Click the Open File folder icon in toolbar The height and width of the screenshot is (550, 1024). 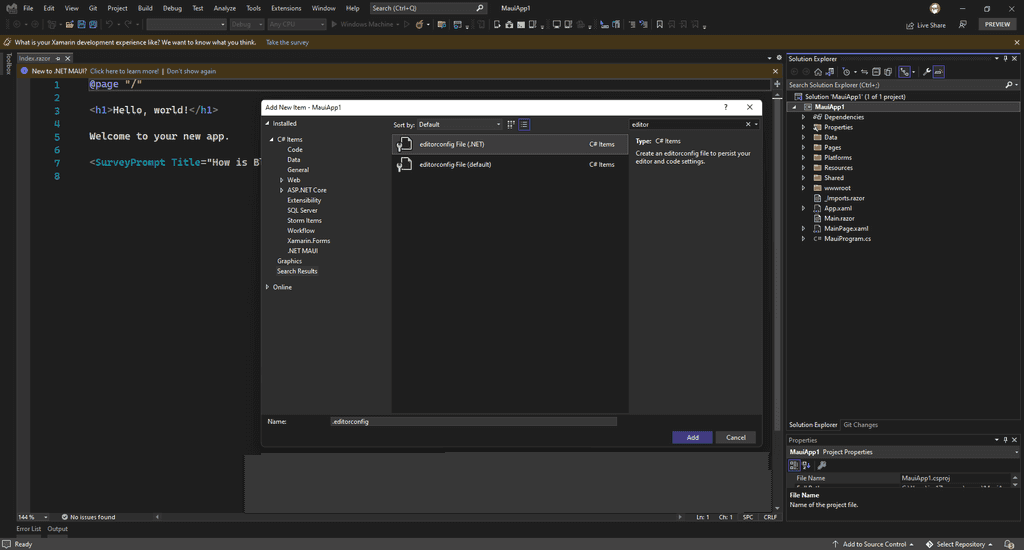pyautogui.click(x=70, y=24)
